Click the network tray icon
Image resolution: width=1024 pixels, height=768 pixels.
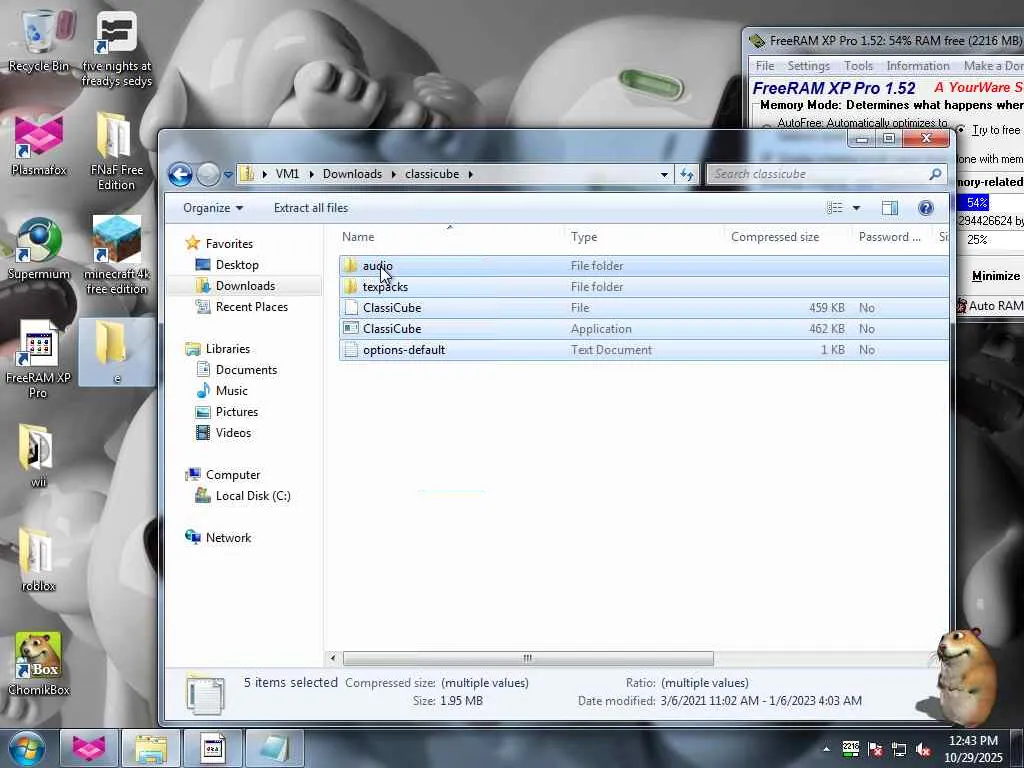(899, 749)
